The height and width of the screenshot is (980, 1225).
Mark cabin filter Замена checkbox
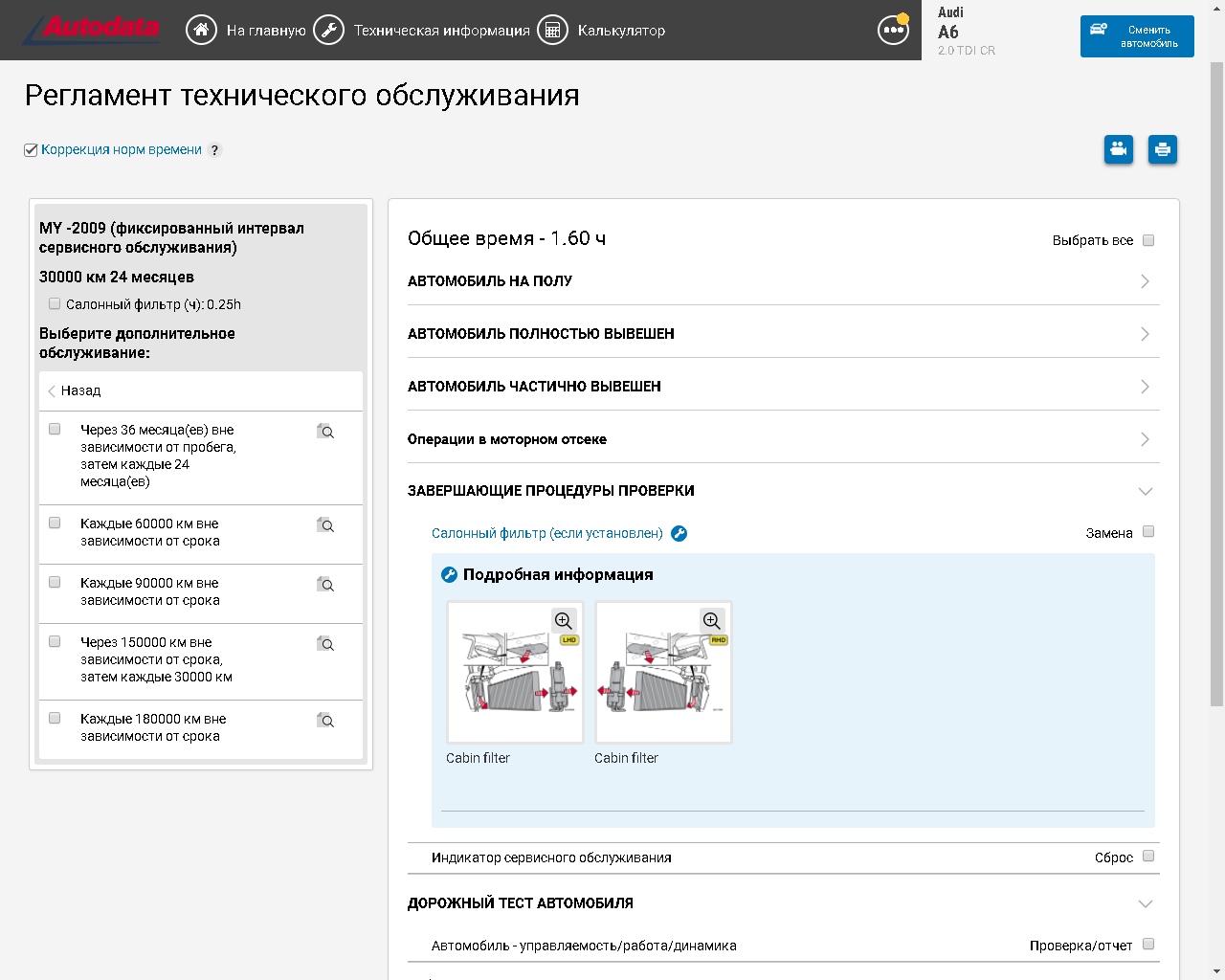(x=1148, y=531)
